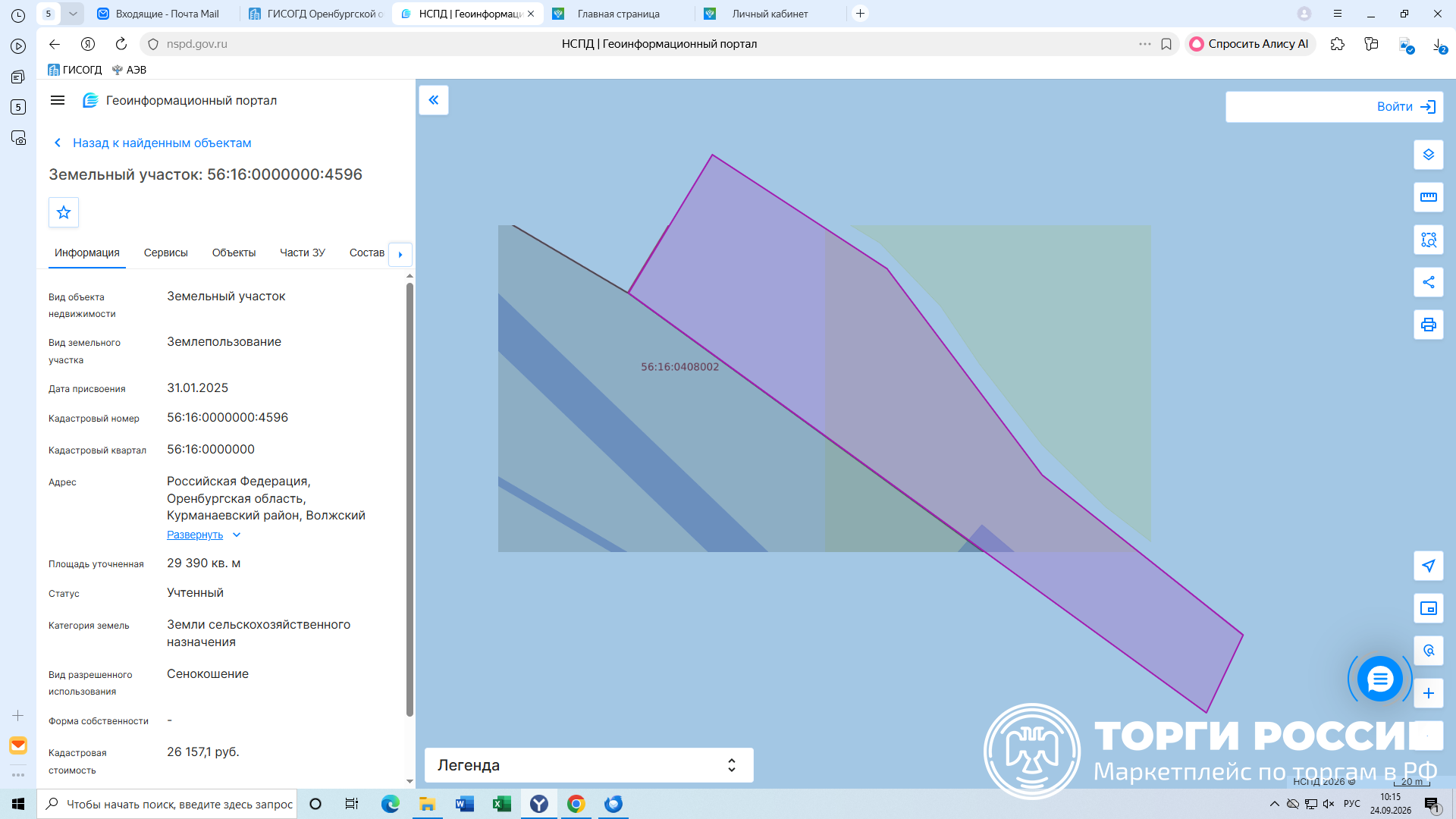Click Спросить Алису AI button
1456x819 pixels.
click(1249, 44)
